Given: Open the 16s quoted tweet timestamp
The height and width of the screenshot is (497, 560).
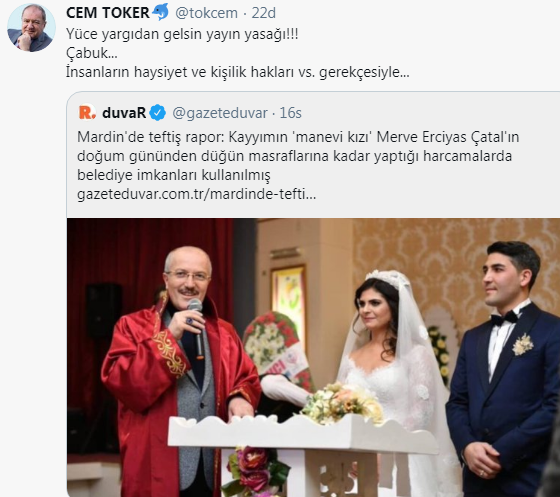Looking at the screenshot, I should pos(290,113).
